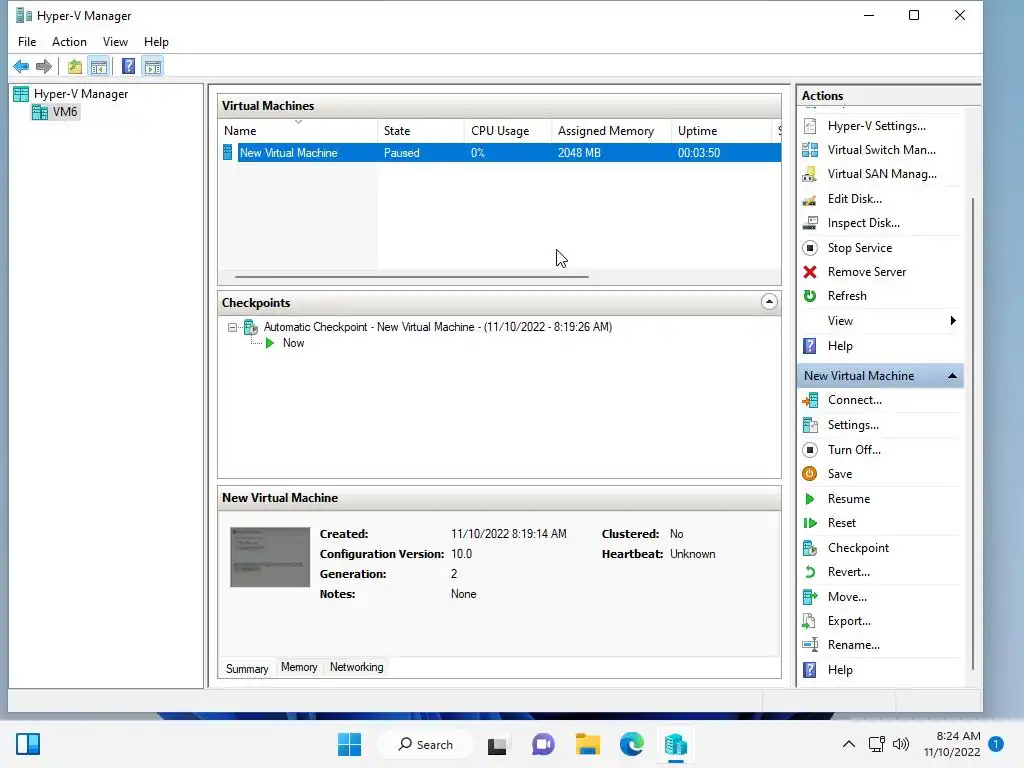The width and height of the screenshot is (1024, 768).
Task: Export the virtual machine
Action: (849, 620)
